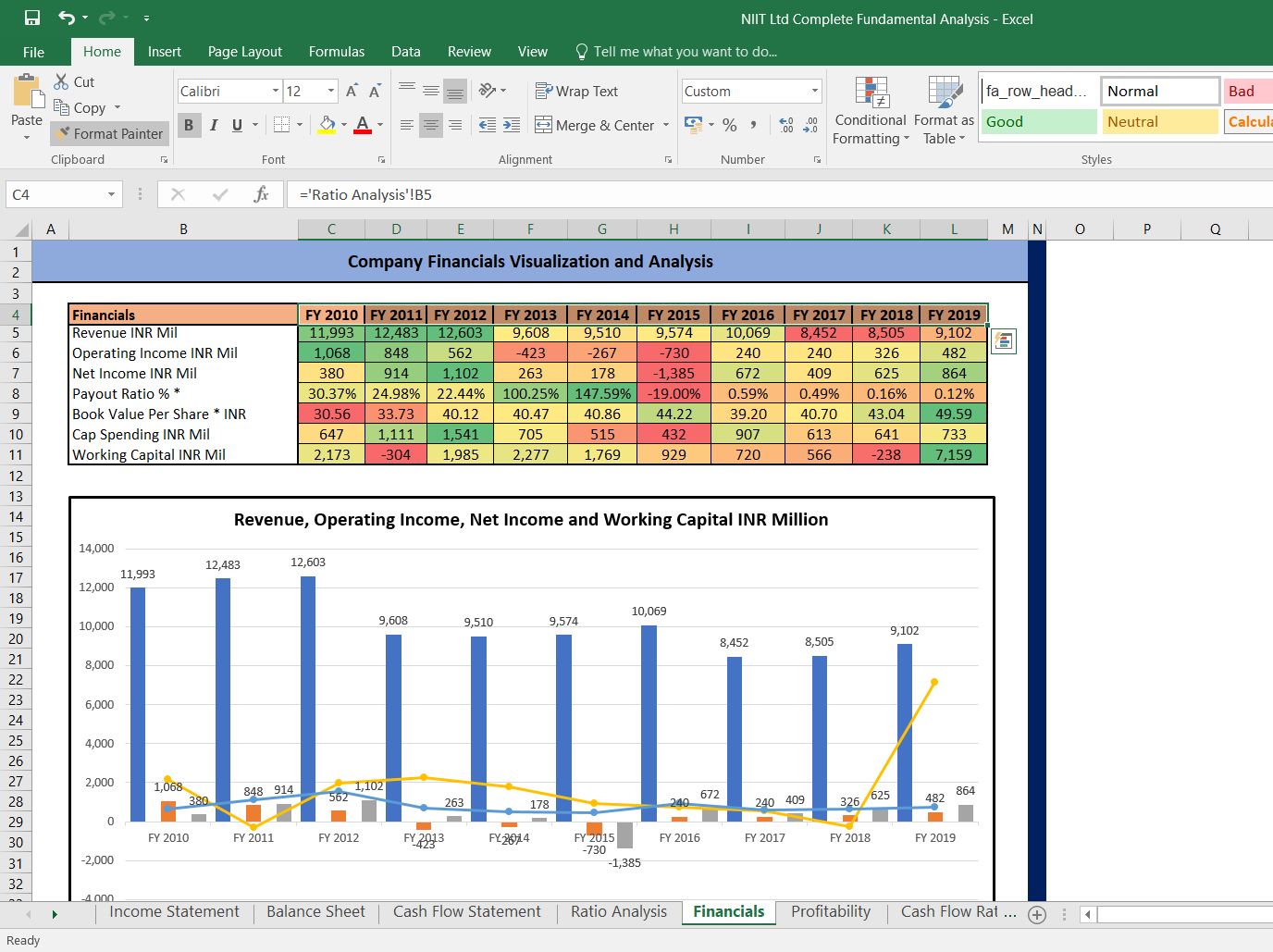
Task: Apply the red Font Color swatch
Action: (x=363, y=125)
